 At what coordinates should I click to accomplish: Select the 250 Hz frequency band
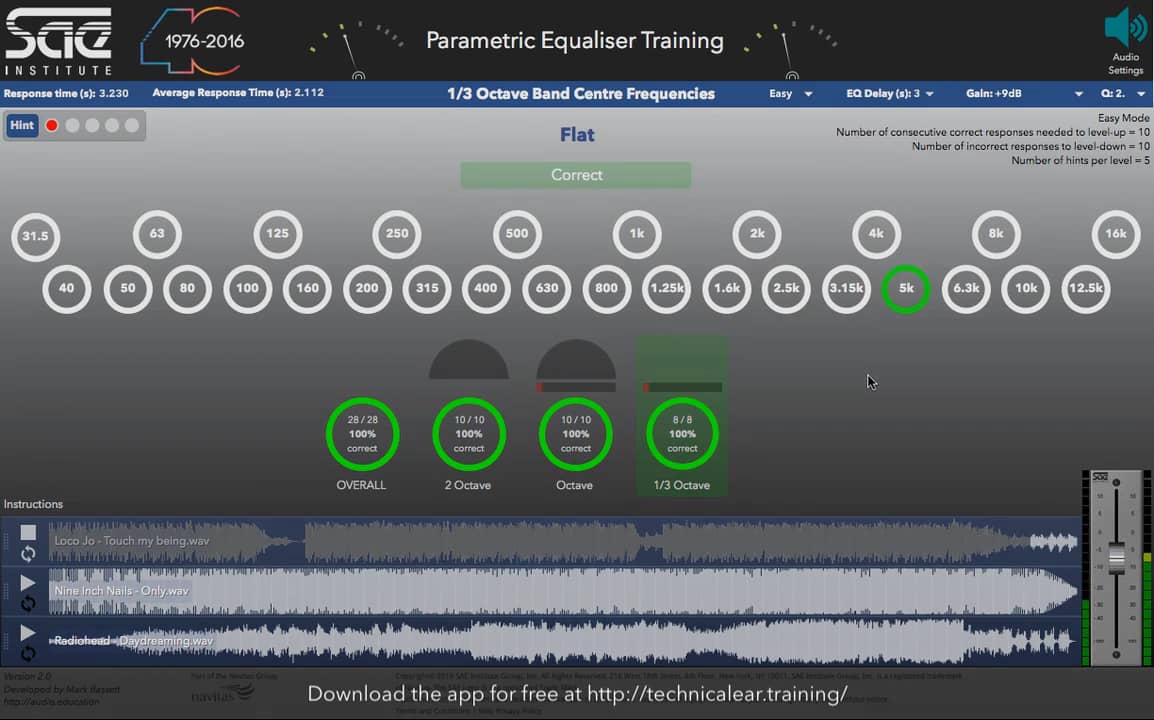397,233
